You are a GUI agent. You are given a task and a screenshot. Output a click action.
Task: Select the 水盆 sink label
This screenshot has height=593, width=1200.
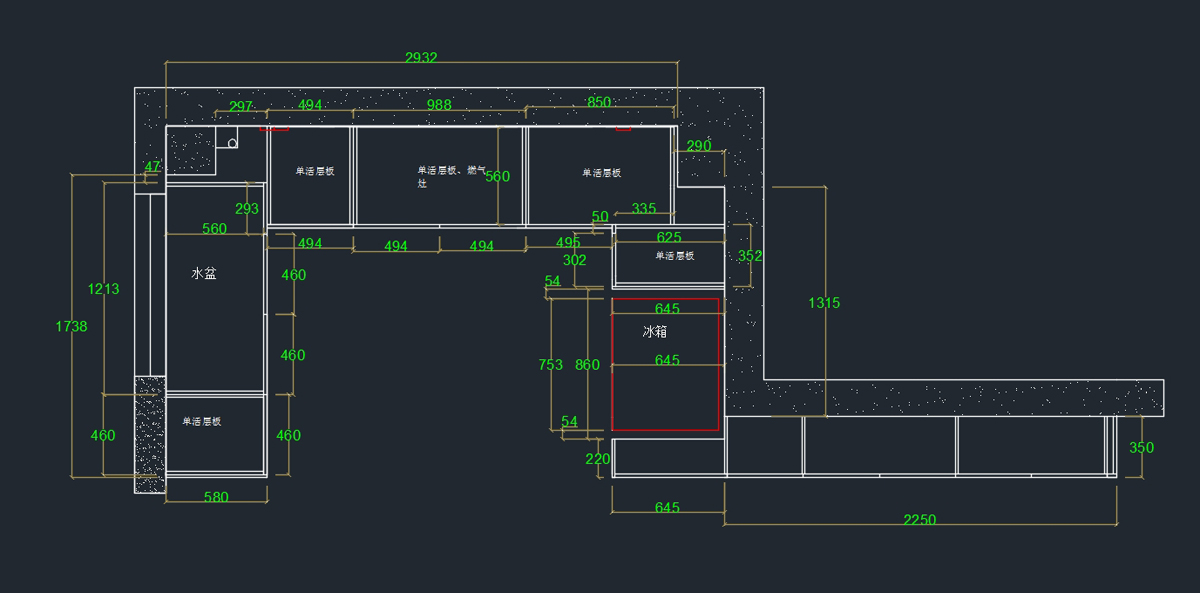(x=204, y=273)
